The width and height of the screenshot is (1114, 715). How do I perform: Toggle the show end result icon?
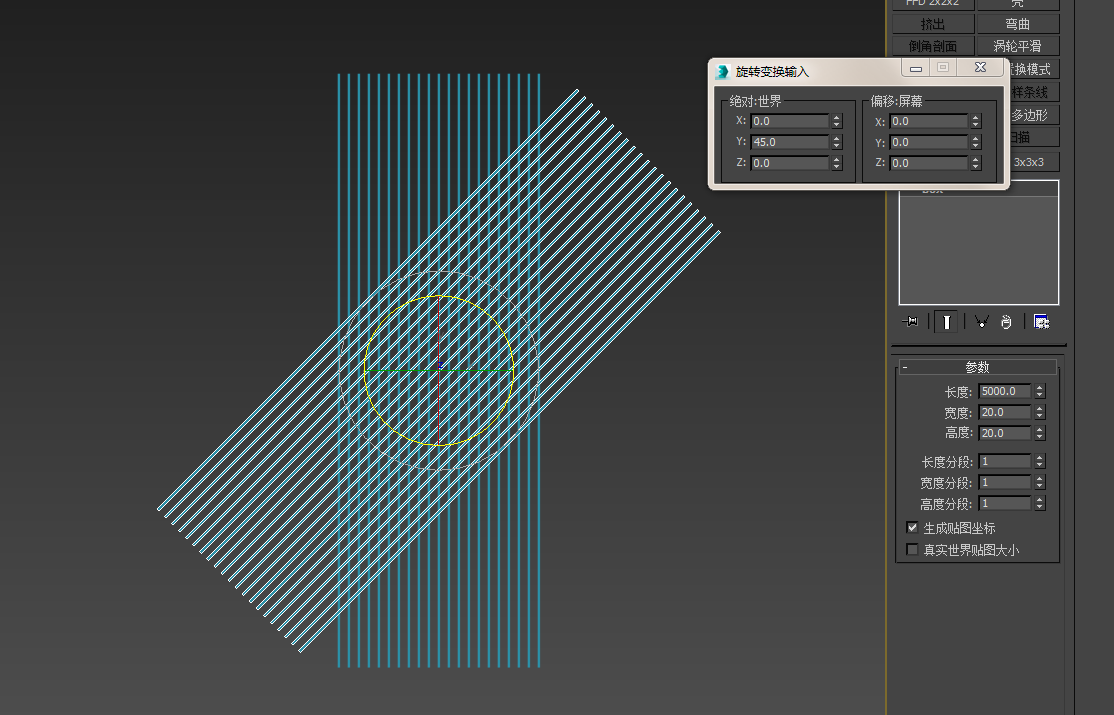click(946, 322)
